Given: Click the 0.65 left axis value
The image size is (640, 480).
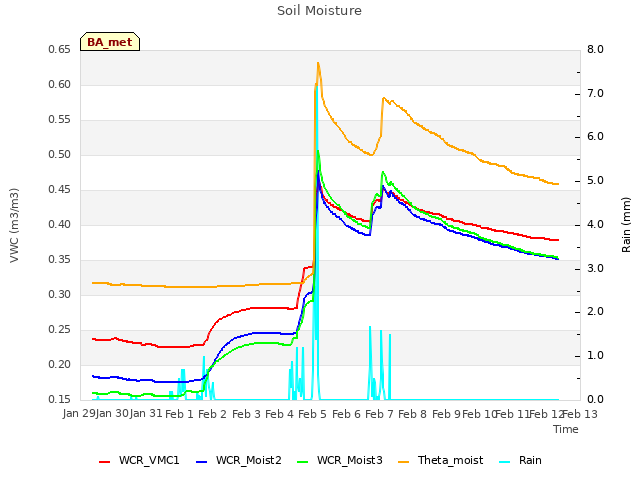Looking at the screenshot, I should (59, 49).
